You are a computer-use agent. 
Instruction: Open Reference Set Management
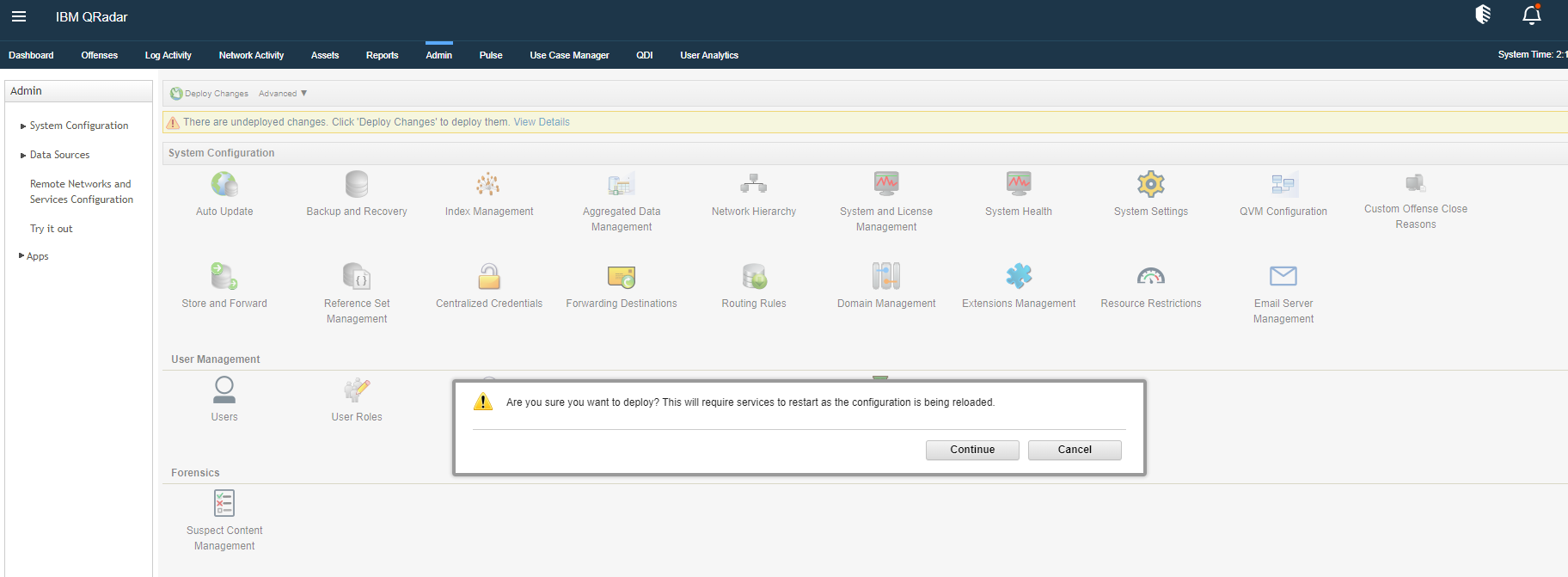[357, 276]
